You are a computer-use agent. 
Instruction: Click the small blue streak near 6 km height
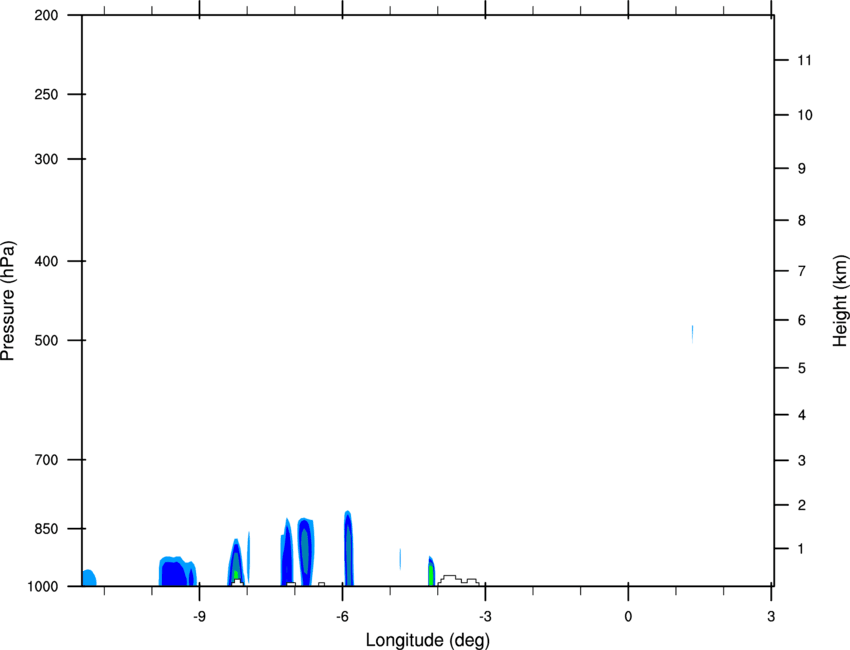[x=693, y=334]
